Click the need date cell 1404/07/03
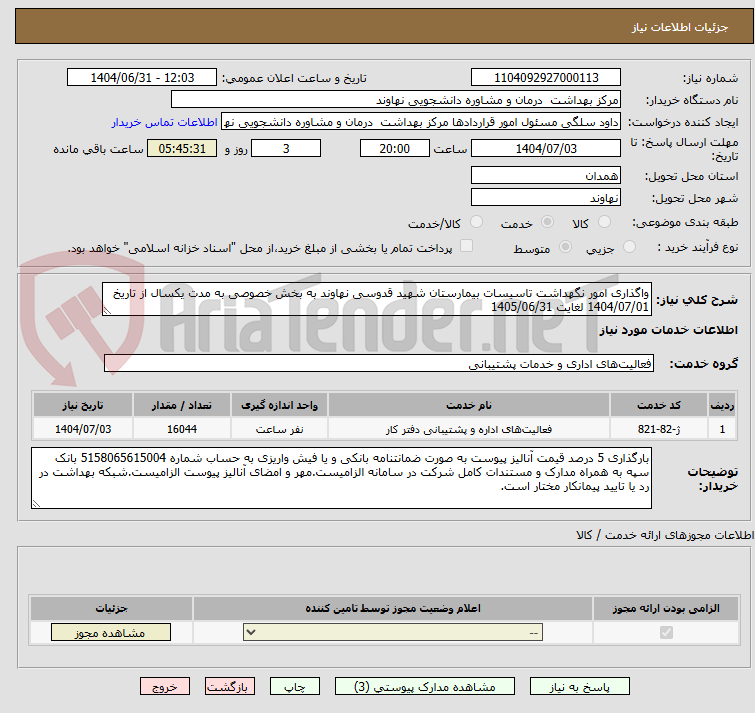This screenshot has height=713, width=755. coord(83,428)
